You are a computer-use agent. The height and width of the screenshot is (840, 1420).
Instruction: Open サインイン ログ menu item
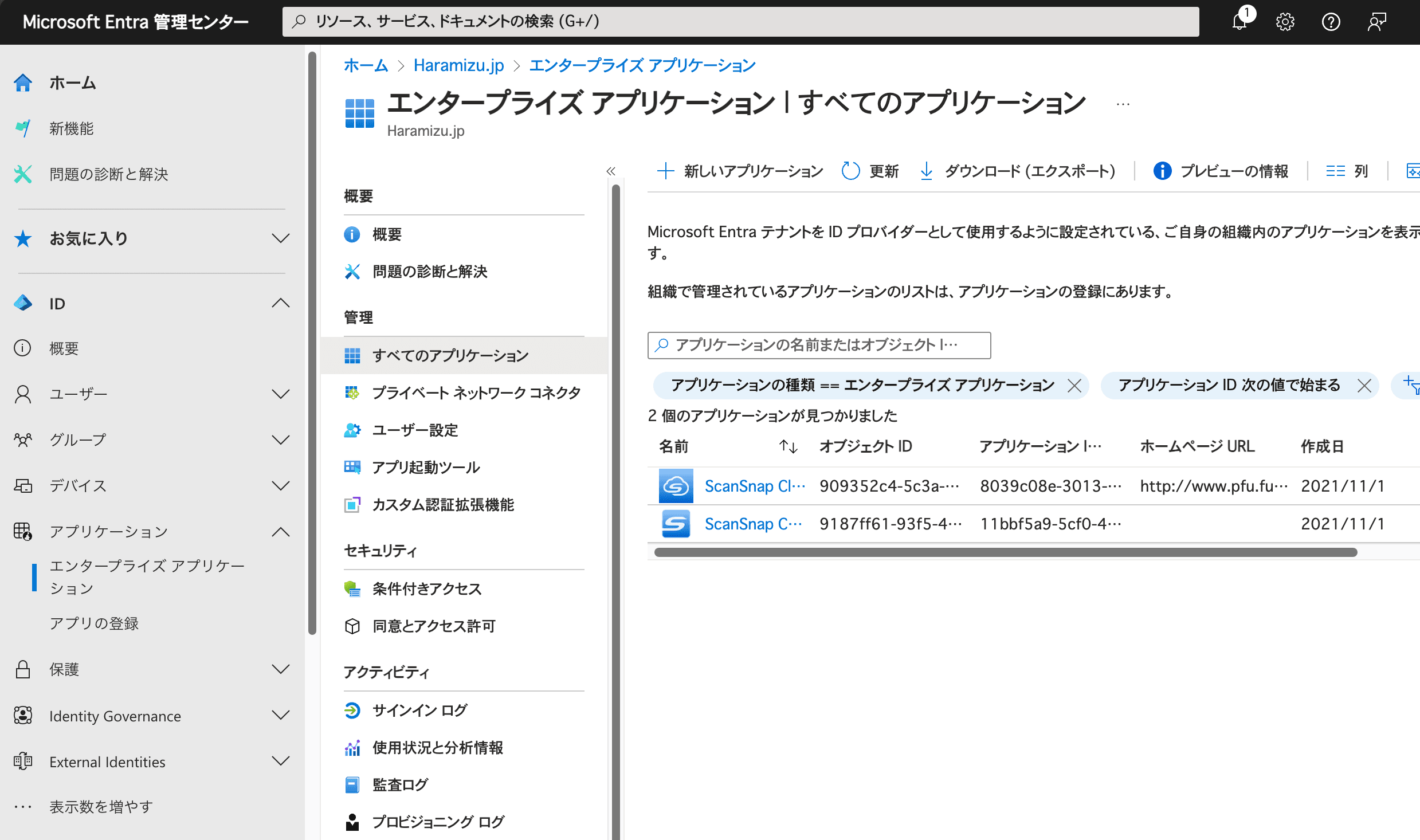[x=419, y=711]
